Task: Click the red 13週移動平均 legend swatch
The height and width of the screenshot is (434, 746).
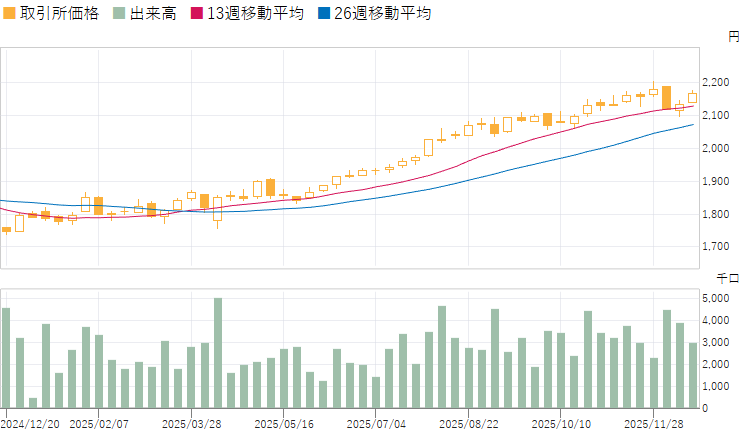Action: point(198,14)
